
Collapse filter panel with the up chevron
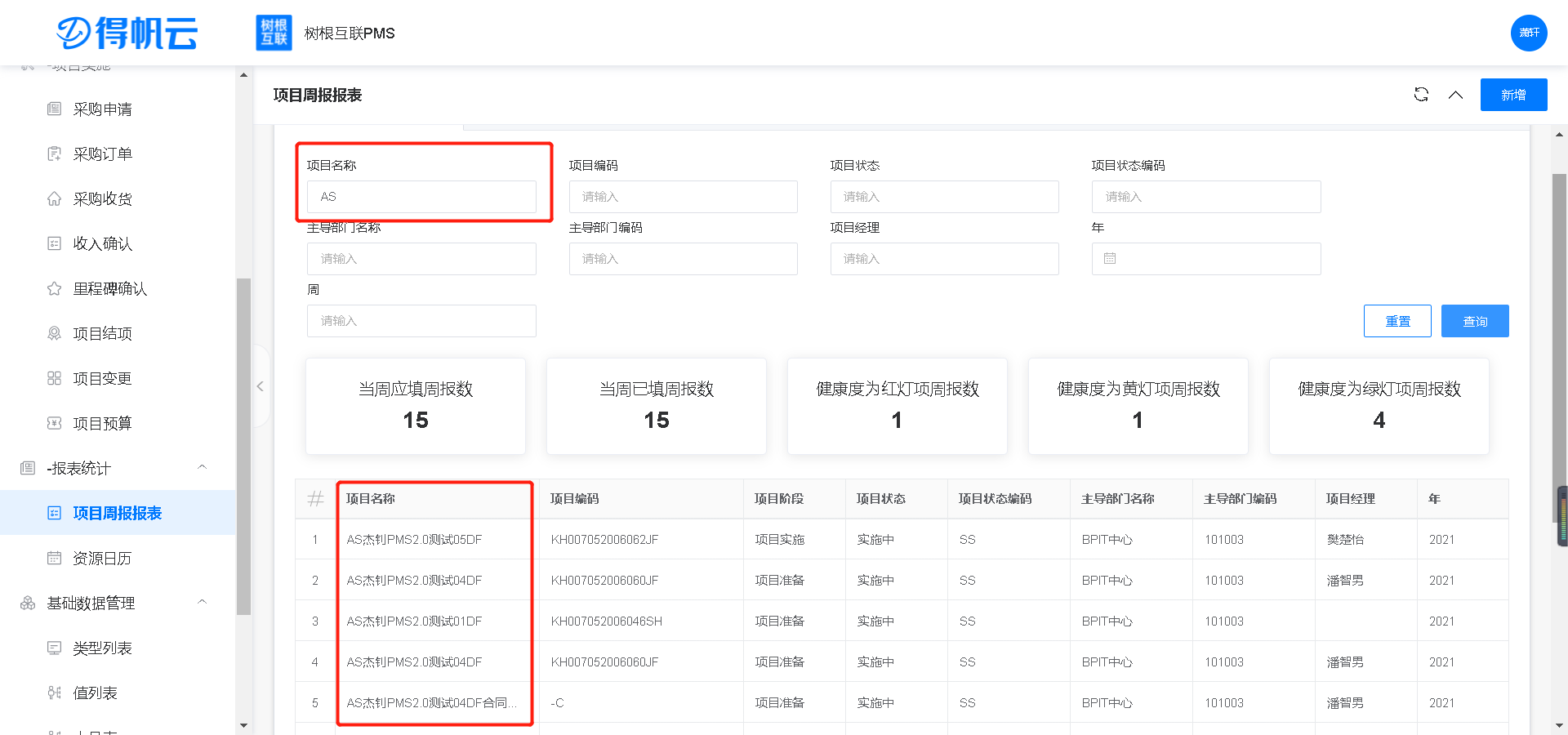click(1455, 95)
